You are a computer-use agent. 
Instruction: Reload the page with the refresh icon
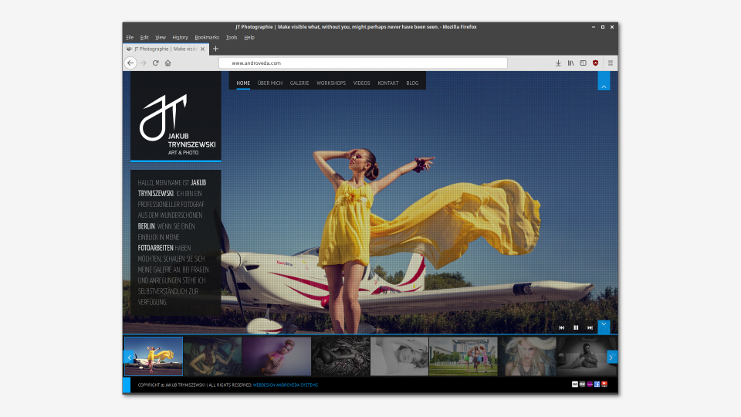point(155,63)
